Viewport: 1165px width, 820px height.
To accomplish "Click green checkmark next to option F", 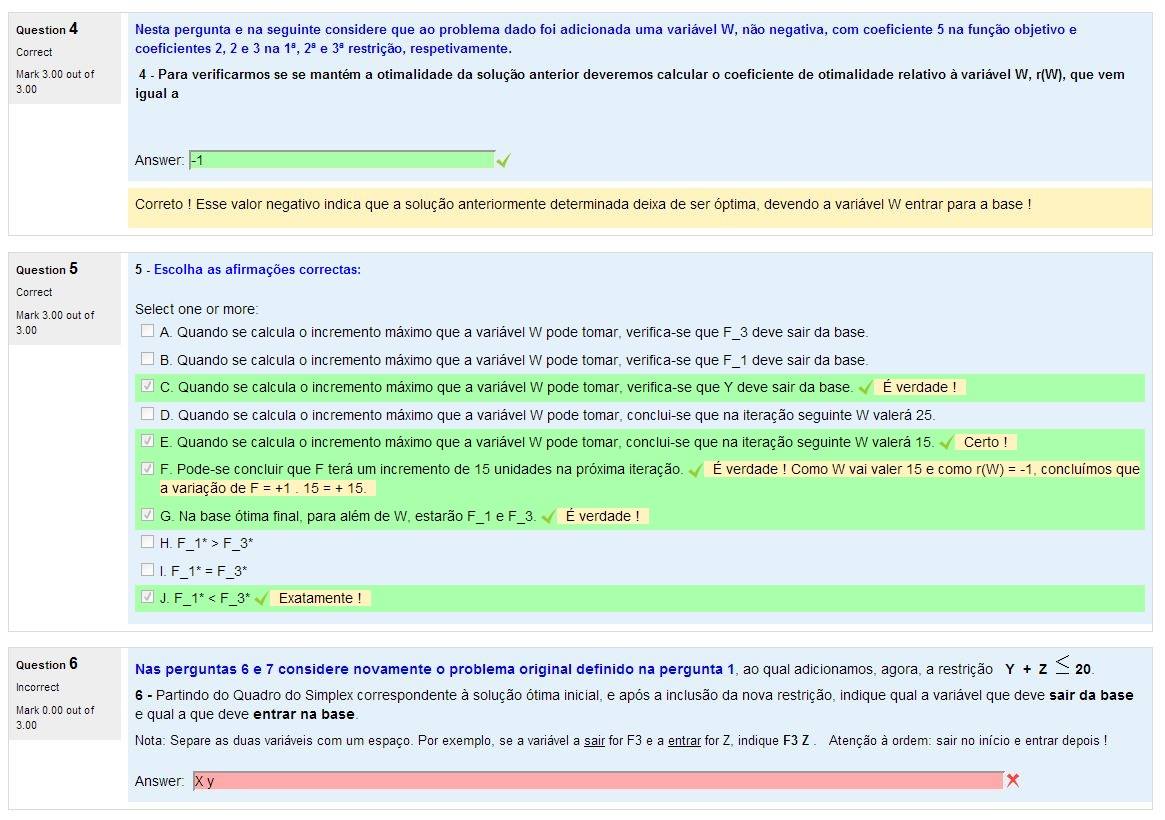I will [695, 470].
